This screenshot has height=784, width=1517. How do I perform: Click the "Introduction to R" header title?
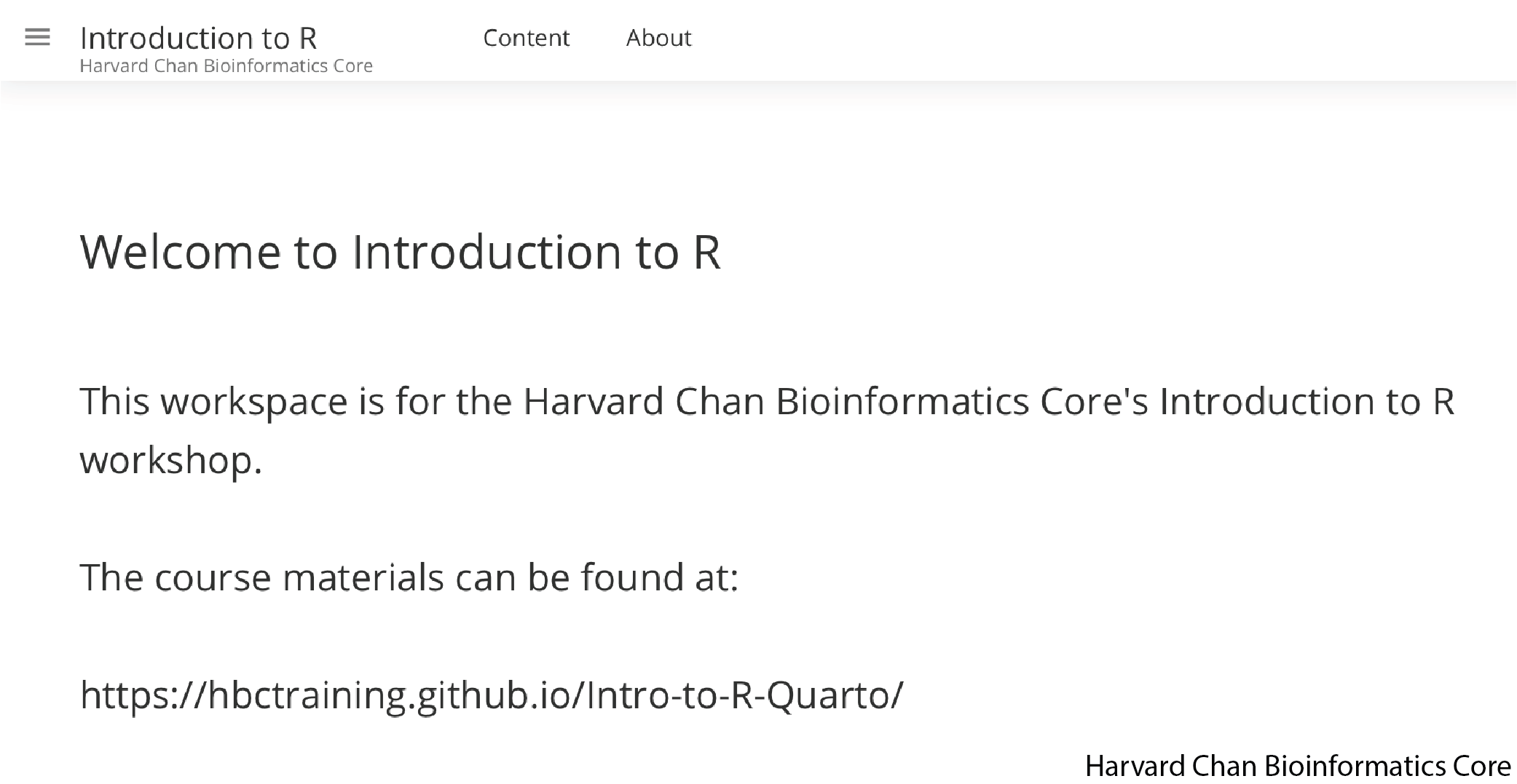(198, 38)
